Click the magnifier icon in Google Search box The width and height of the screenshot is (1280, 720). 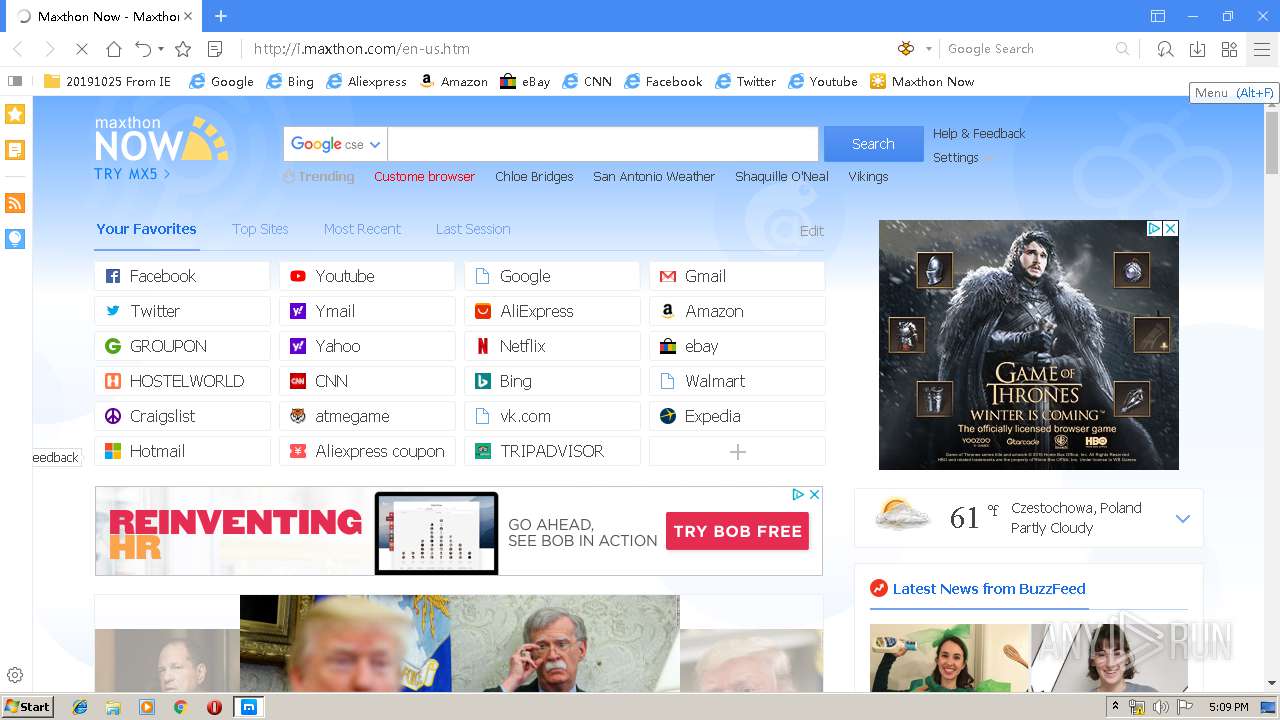1122,49
